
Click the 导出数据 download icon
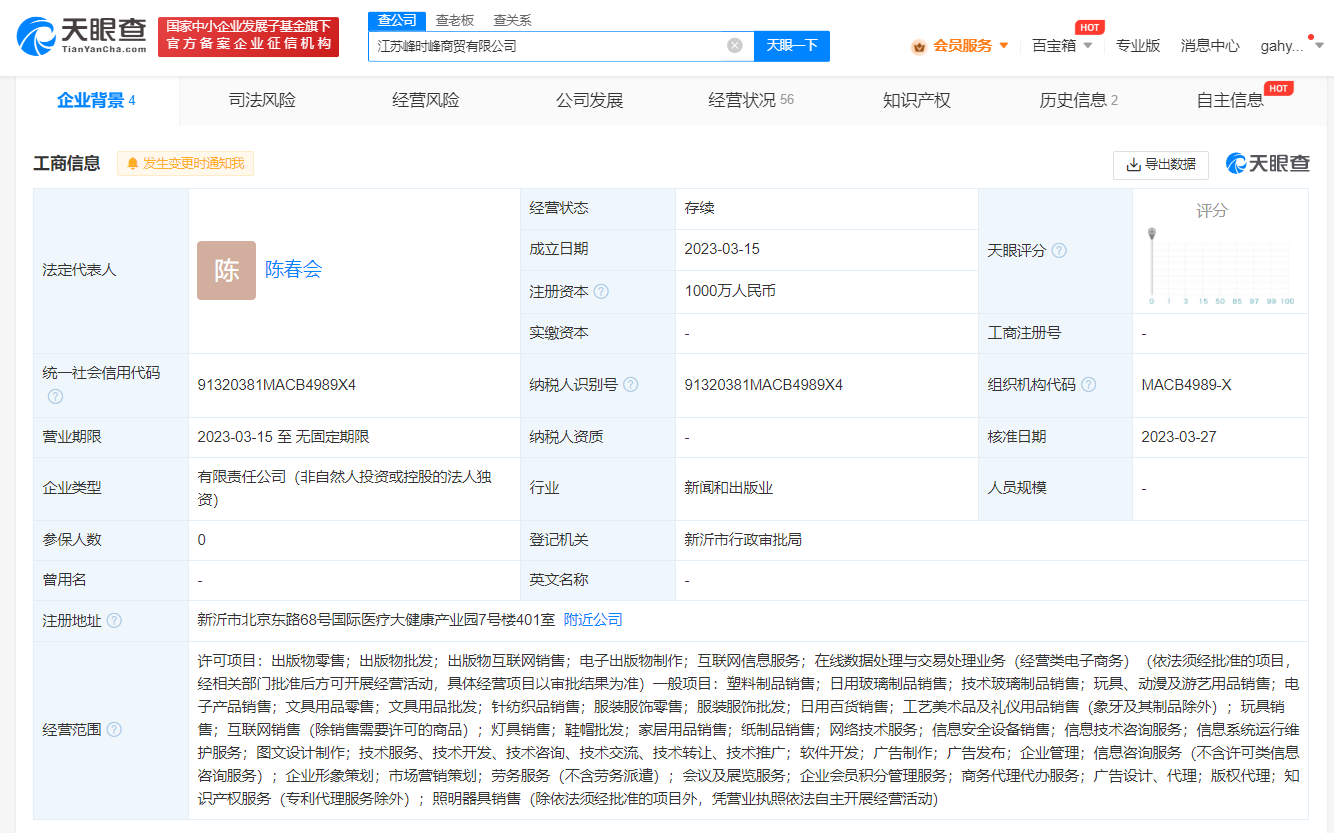[x=1134, y=165]
